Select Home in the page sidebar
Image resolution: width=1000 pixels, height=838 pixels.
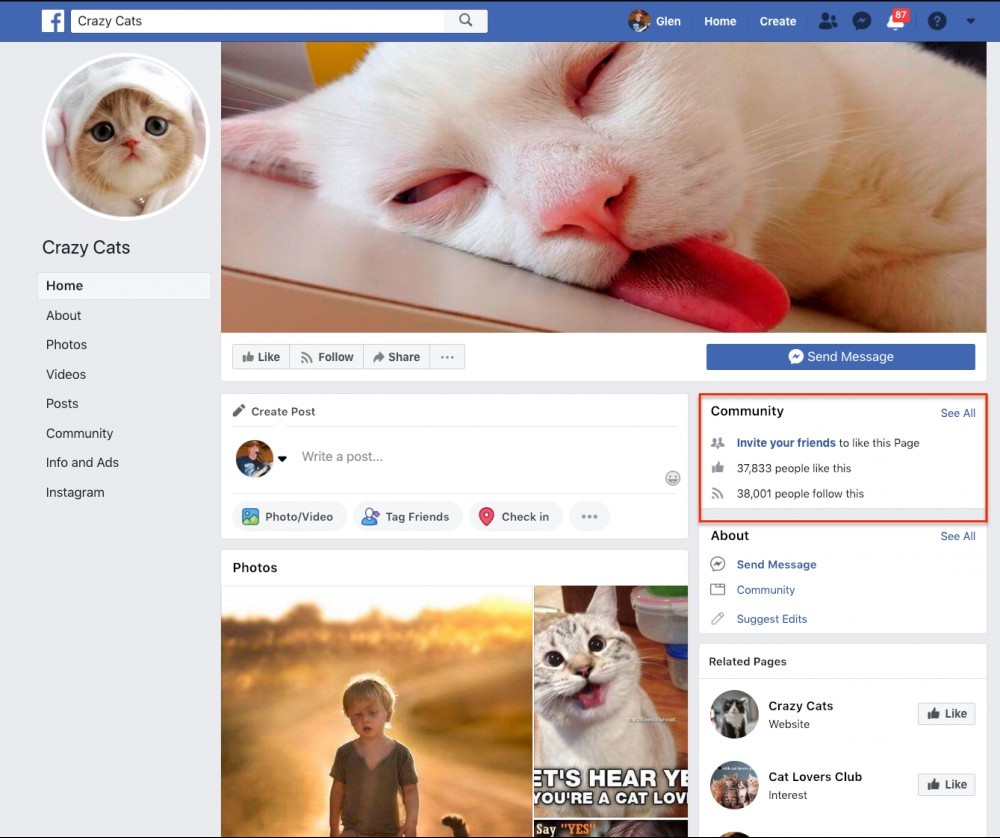(124, 286)
